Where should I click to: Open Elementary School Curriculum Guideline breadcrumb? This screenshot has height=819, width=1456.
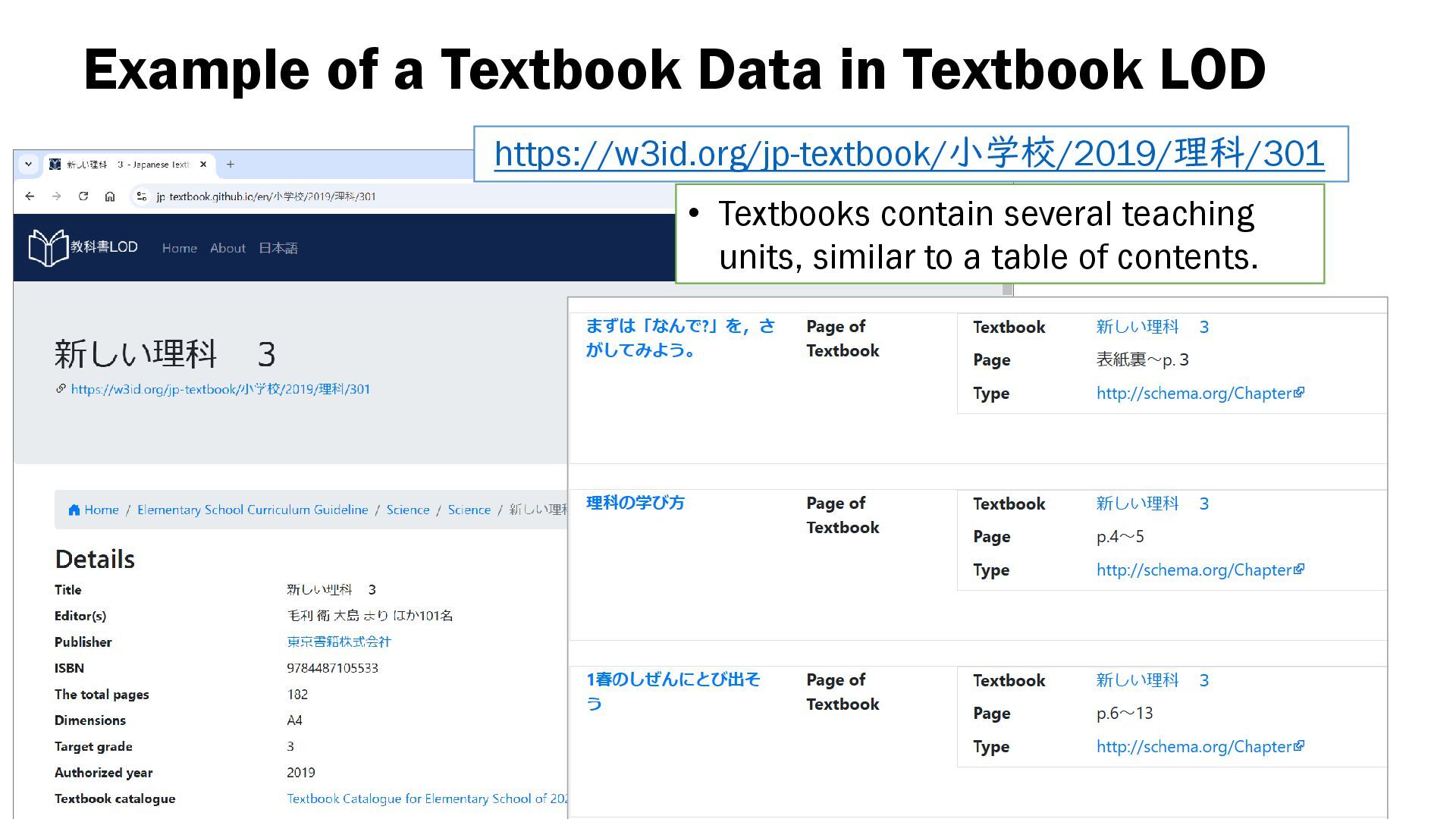(253, 510)
